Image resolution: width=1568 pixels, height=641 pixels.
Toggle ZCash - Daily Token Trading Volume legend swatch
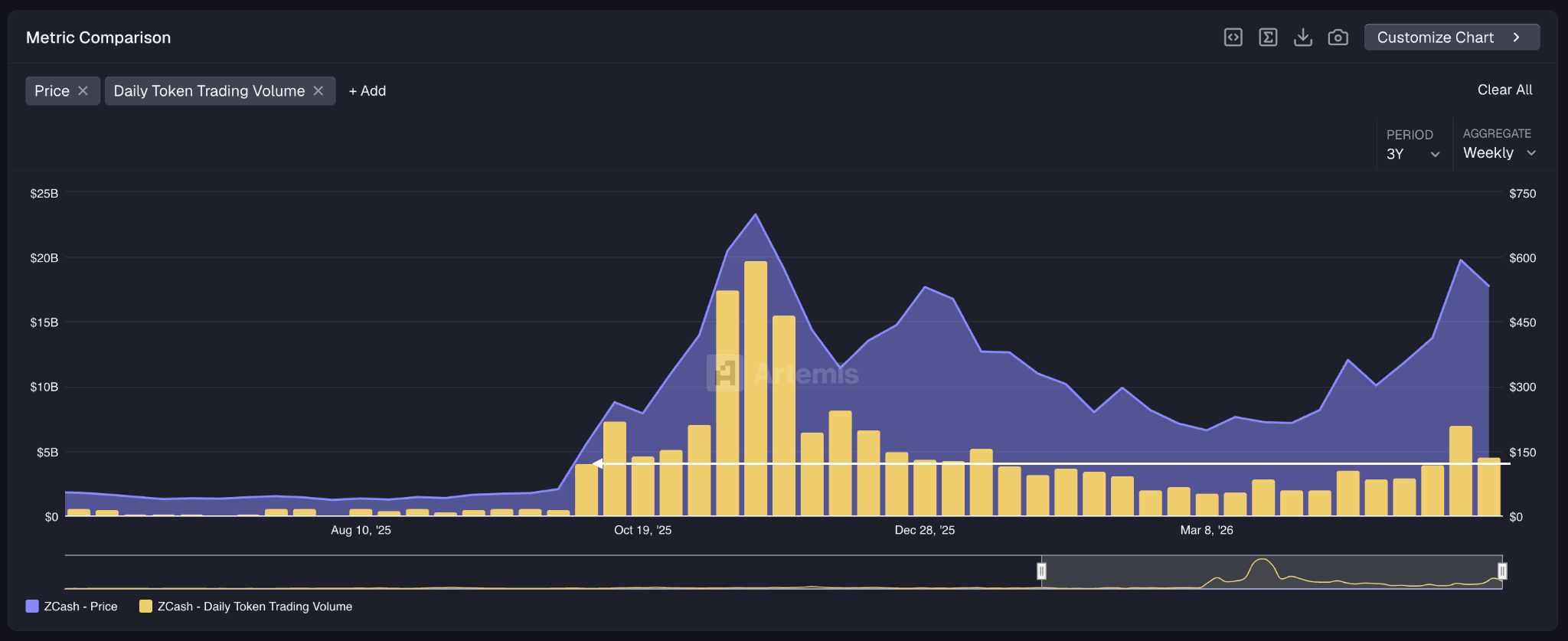(x=145, y=607)
